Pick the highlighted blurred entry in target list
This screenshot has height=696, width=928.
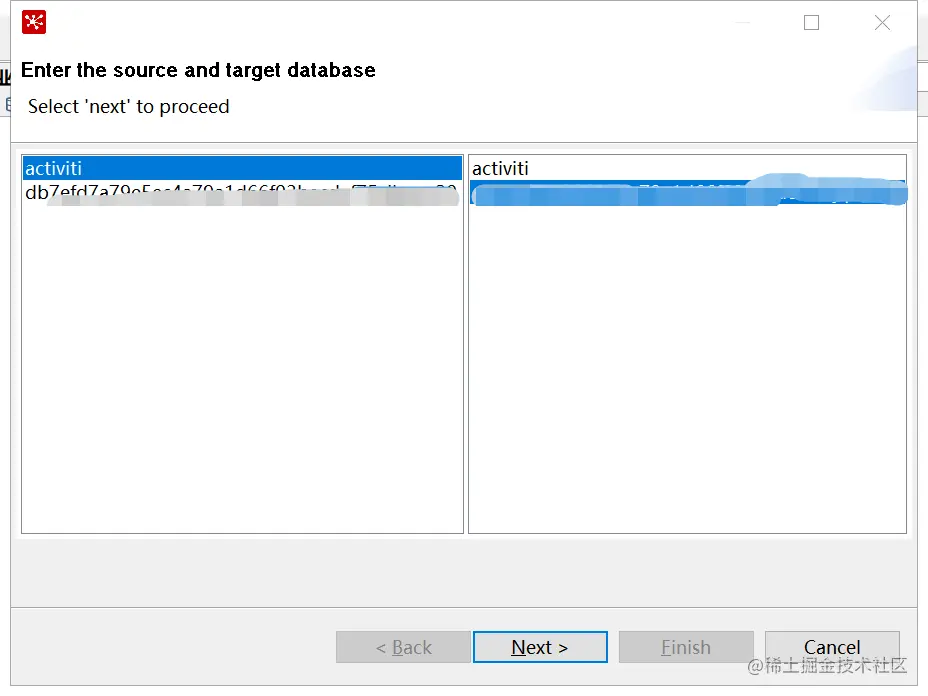pyautogui.click(x=687, y=193)
